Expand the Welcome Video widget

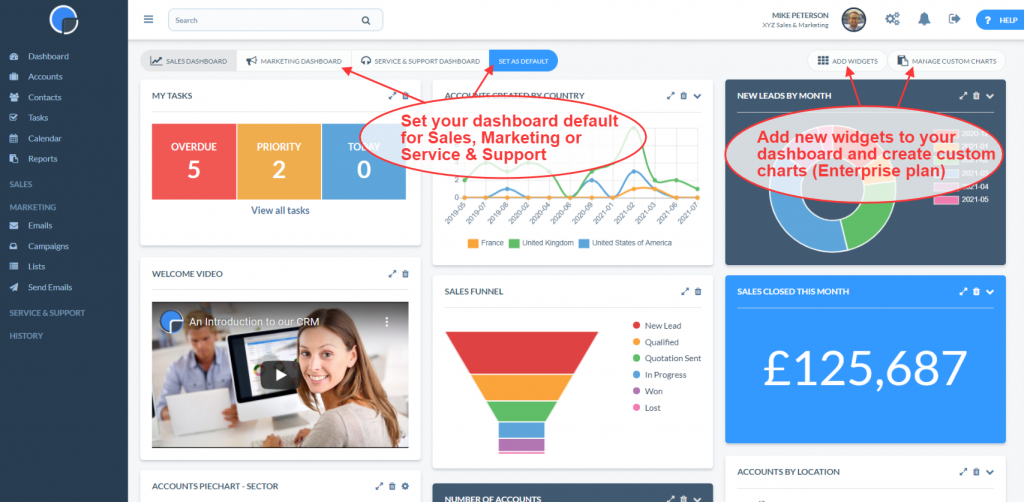click(392, 274)
